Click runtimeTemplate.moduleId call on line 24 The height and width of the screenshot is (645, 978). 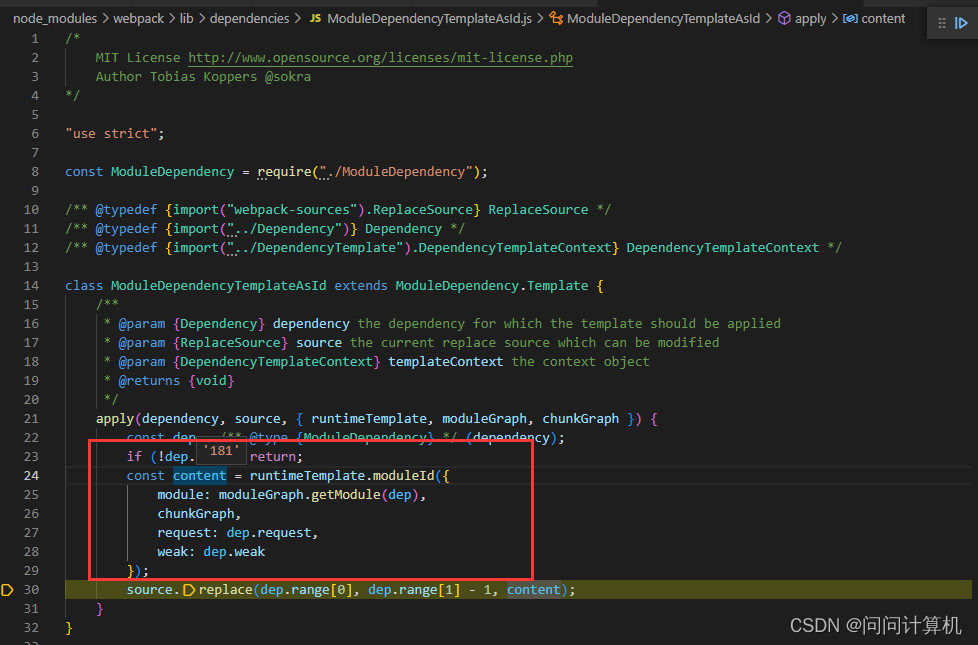pos(342,475)
